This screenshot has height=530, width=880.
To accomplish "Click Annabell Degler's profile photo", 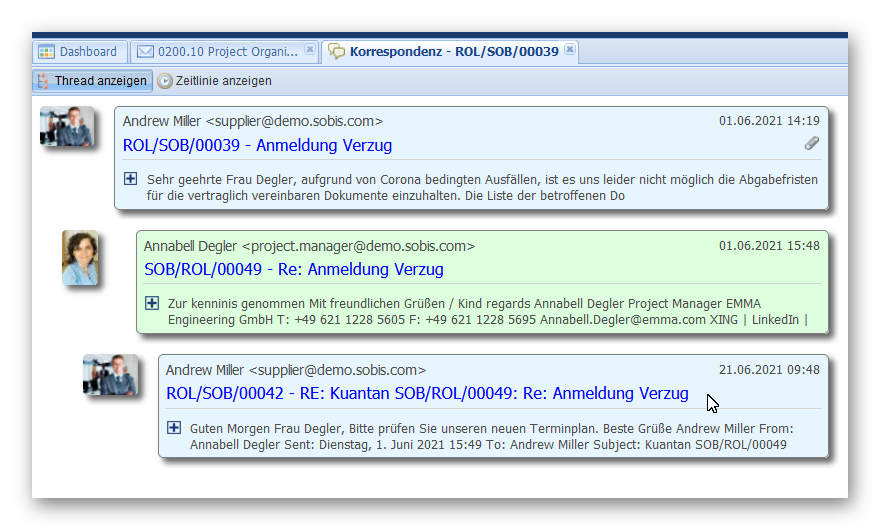I will tap(80, 257).
